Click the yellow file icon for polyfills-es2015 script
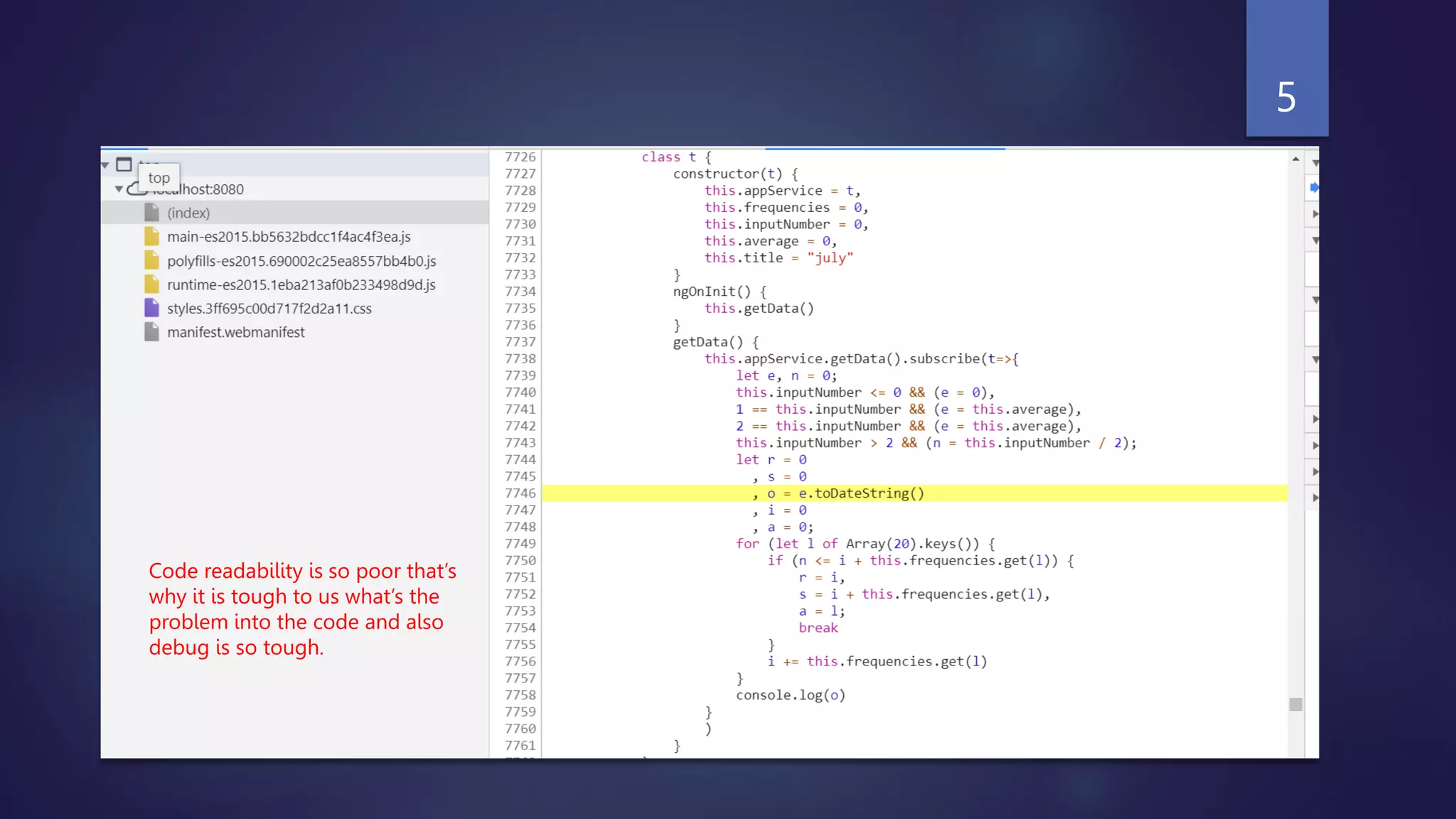 [151, 260]
